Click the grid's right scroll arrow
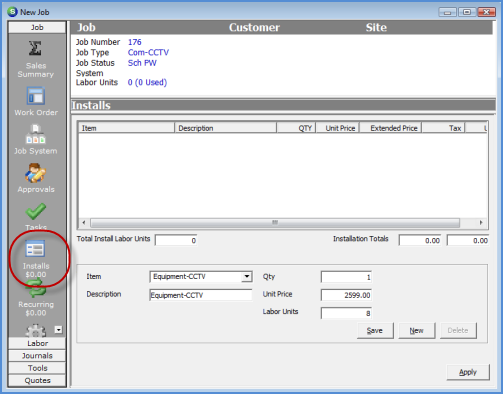This screenshot has height=394, width=503. click(481, 222)
